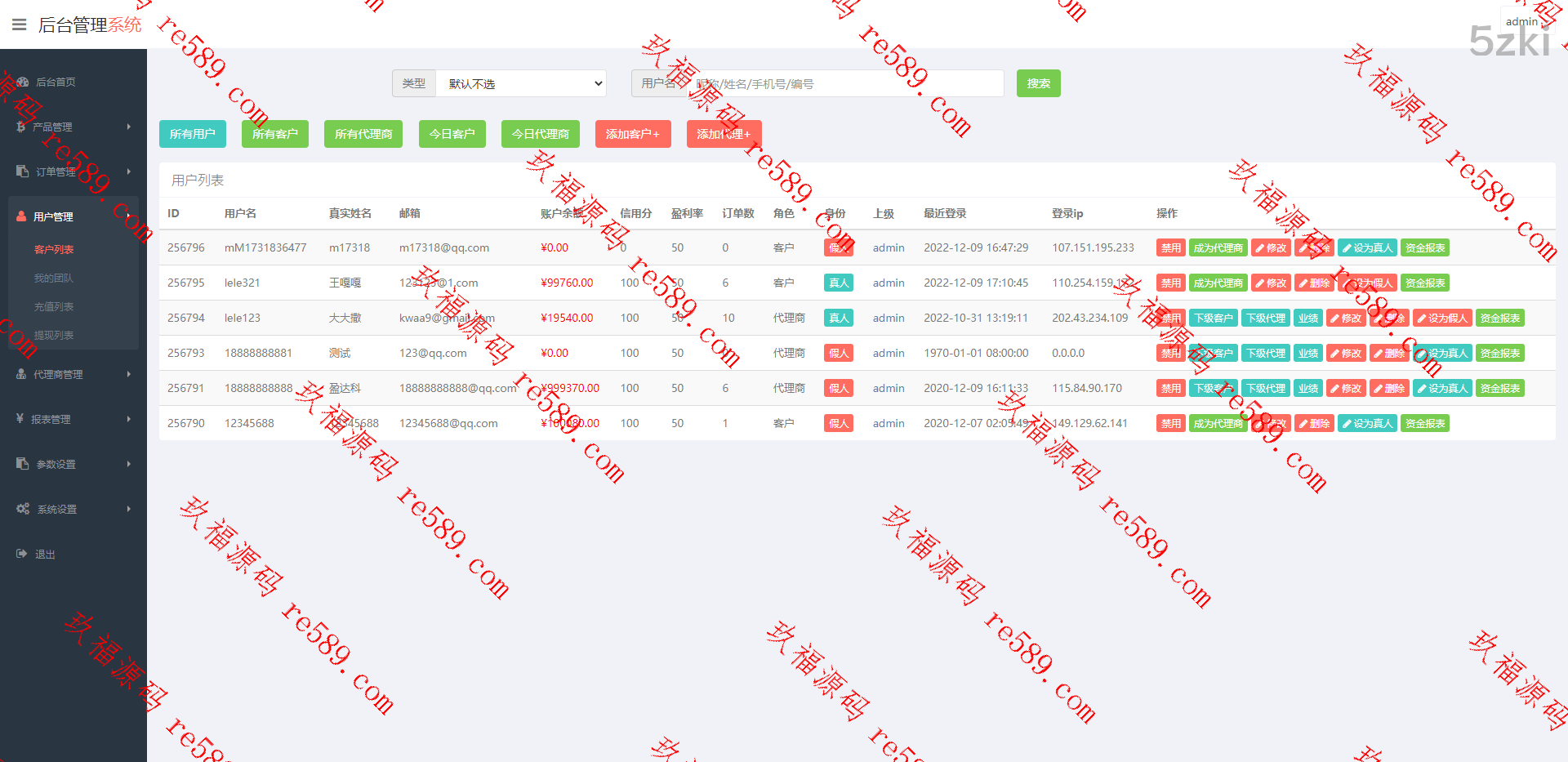The height and width of the screenshot is (762, 1568).
Task: Click 设为假人 for user lele123
Action: coord(1442,318)
